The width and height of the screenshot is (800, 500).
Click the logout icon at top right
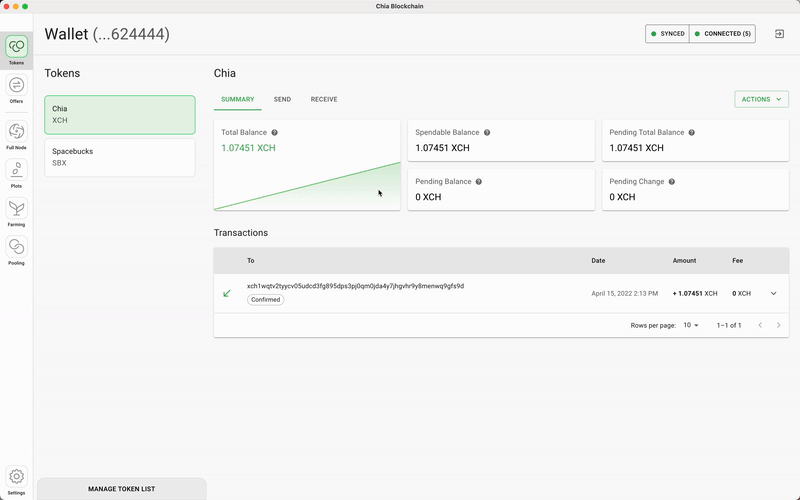(x=780, y=34)
